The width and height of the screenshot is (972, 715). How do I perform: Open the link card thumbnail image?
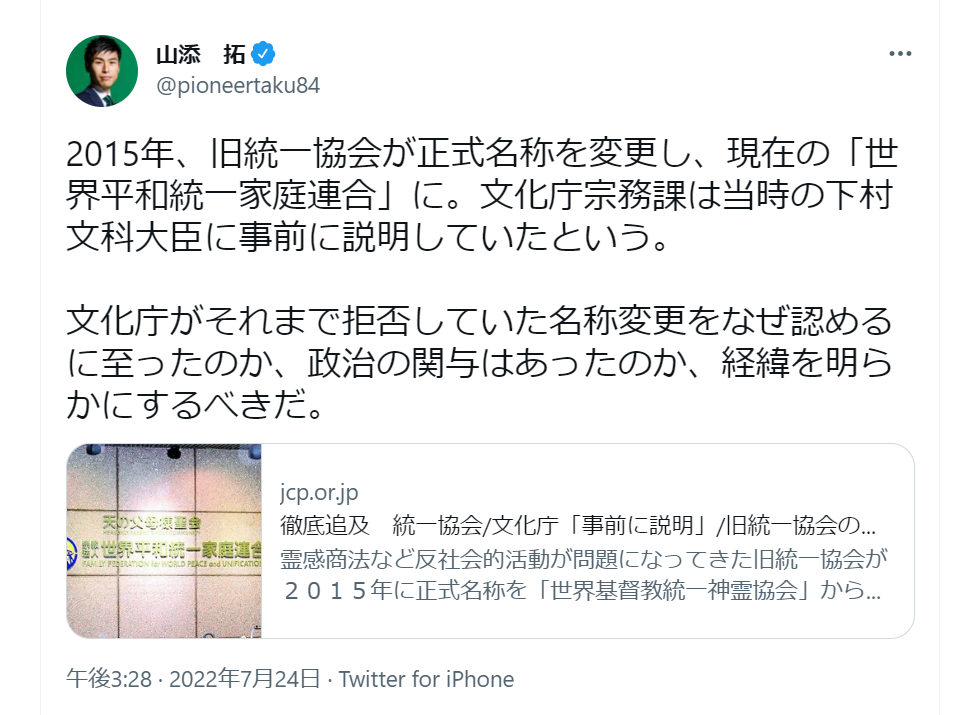[165, 541]
